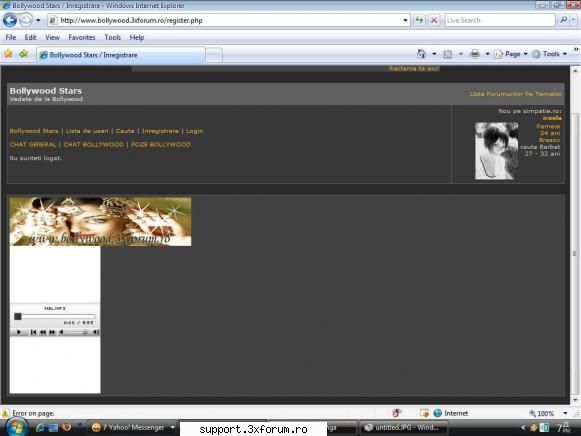Open the Tools command bar dropdown

tap(551, 54)
